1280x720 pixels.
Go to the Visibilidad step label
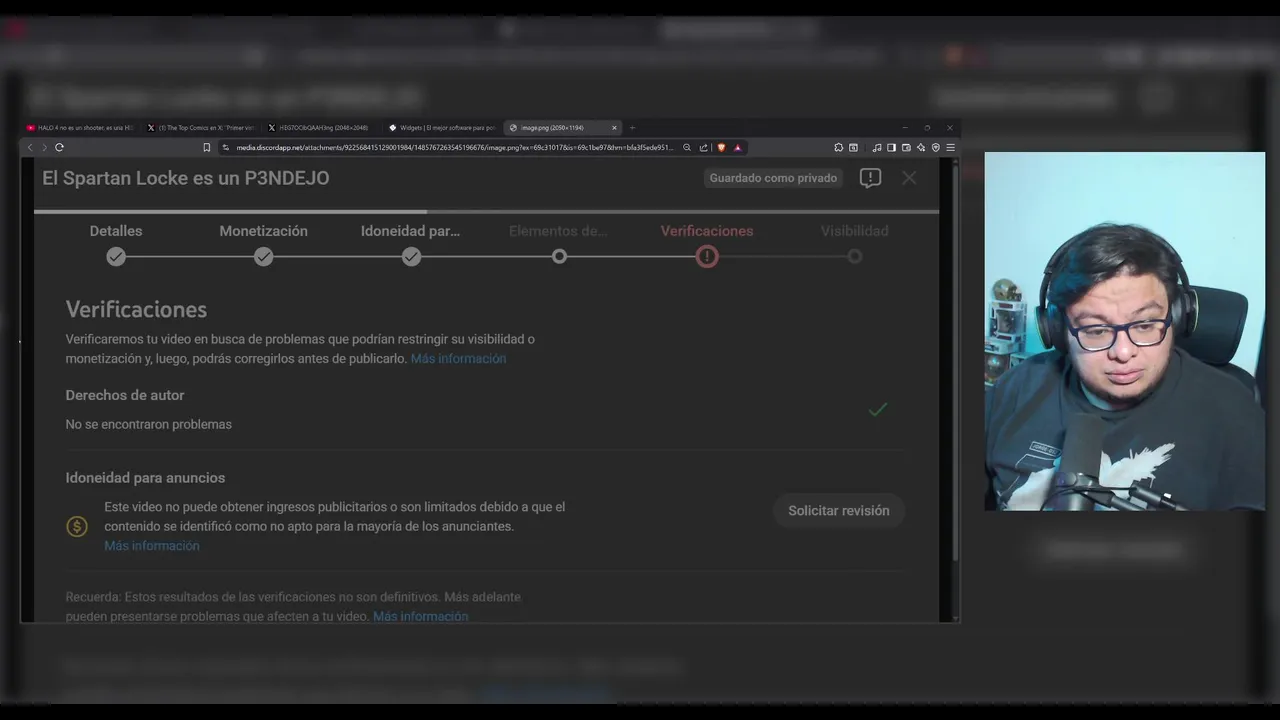coord(855,231)
